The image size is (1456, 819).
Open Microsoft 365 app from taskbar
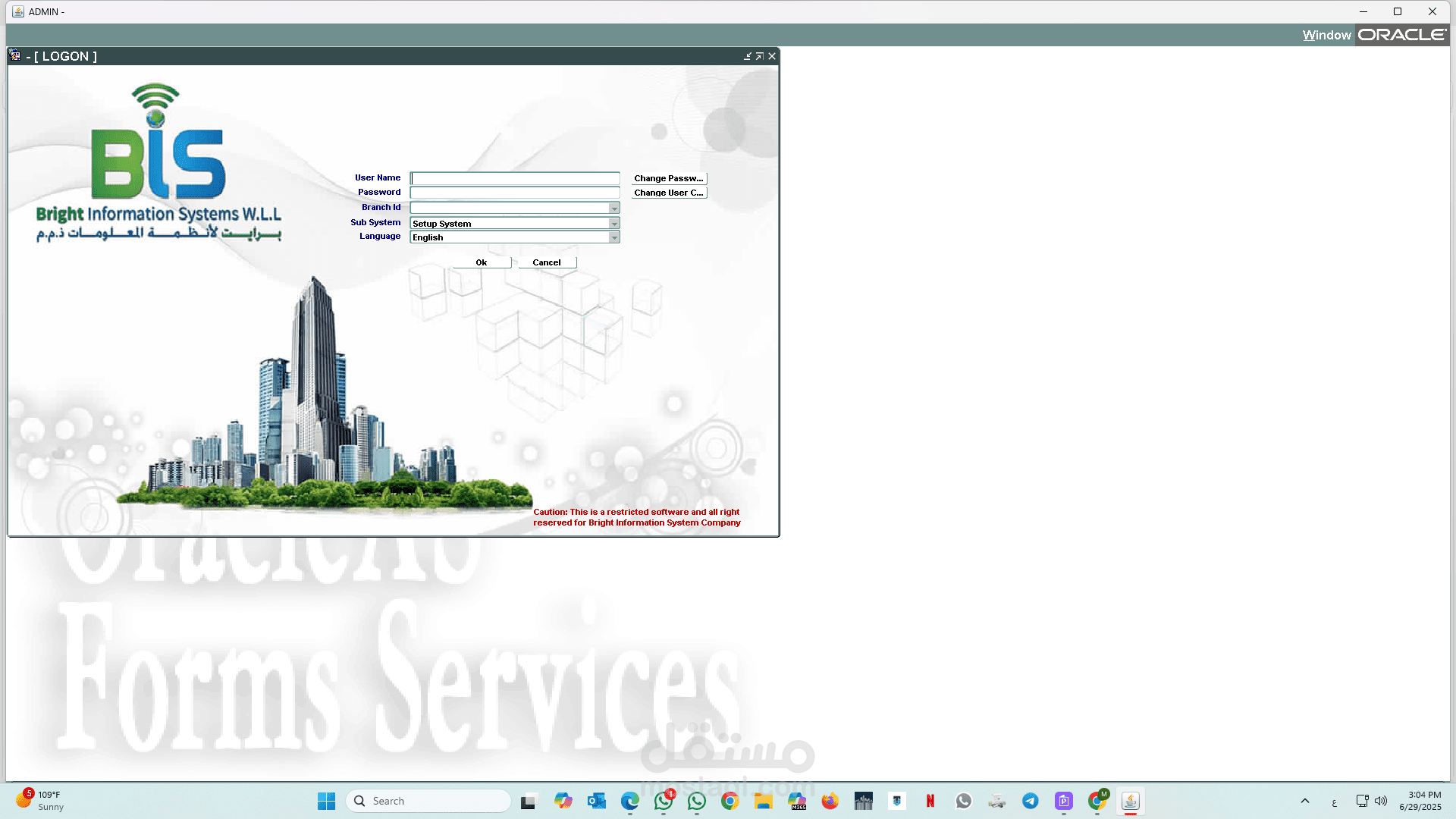(797, 801)
